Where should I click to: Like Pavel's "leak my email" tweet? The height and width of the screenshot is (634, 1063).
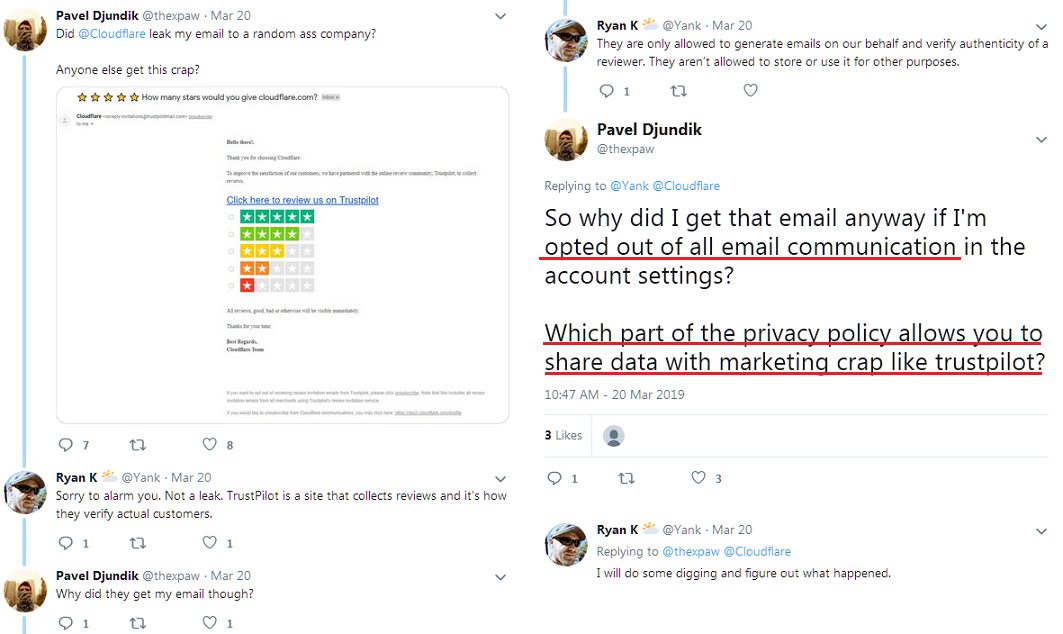[x=210, y=444]
